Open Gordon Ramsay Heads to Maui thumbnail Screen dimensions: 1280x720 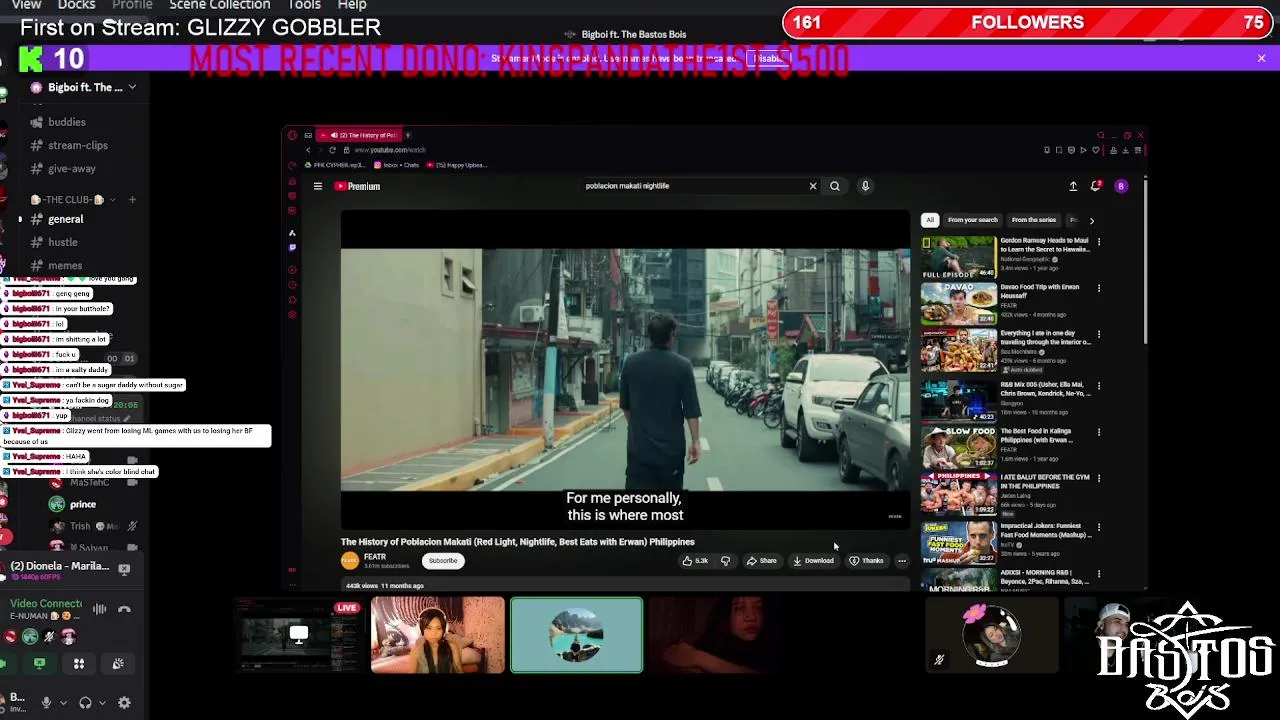pos(958,257)
